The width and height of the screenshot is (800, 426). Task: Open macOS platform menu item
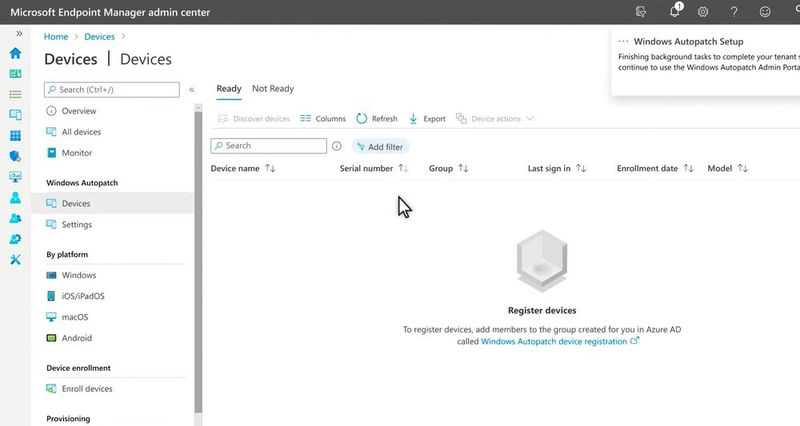tap(74, 317)
